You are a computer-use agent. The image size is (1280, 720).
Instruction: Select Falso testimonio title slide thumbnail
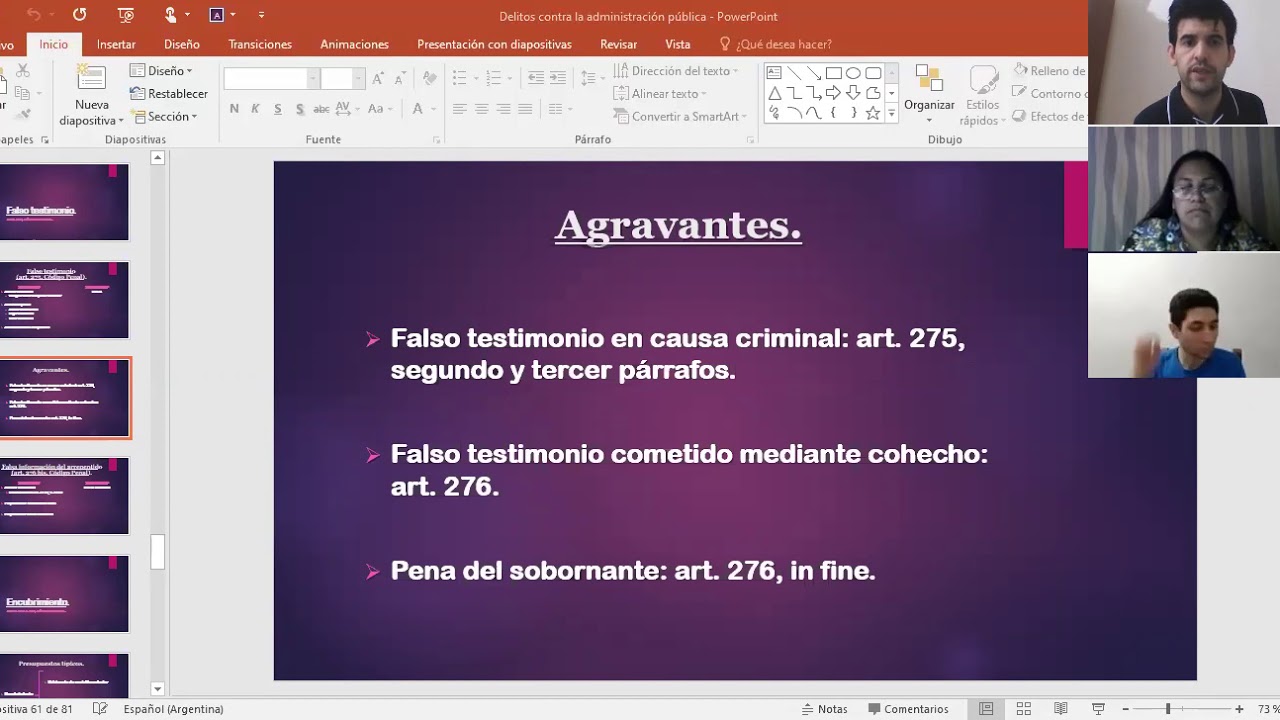click(x=64, y=202)
